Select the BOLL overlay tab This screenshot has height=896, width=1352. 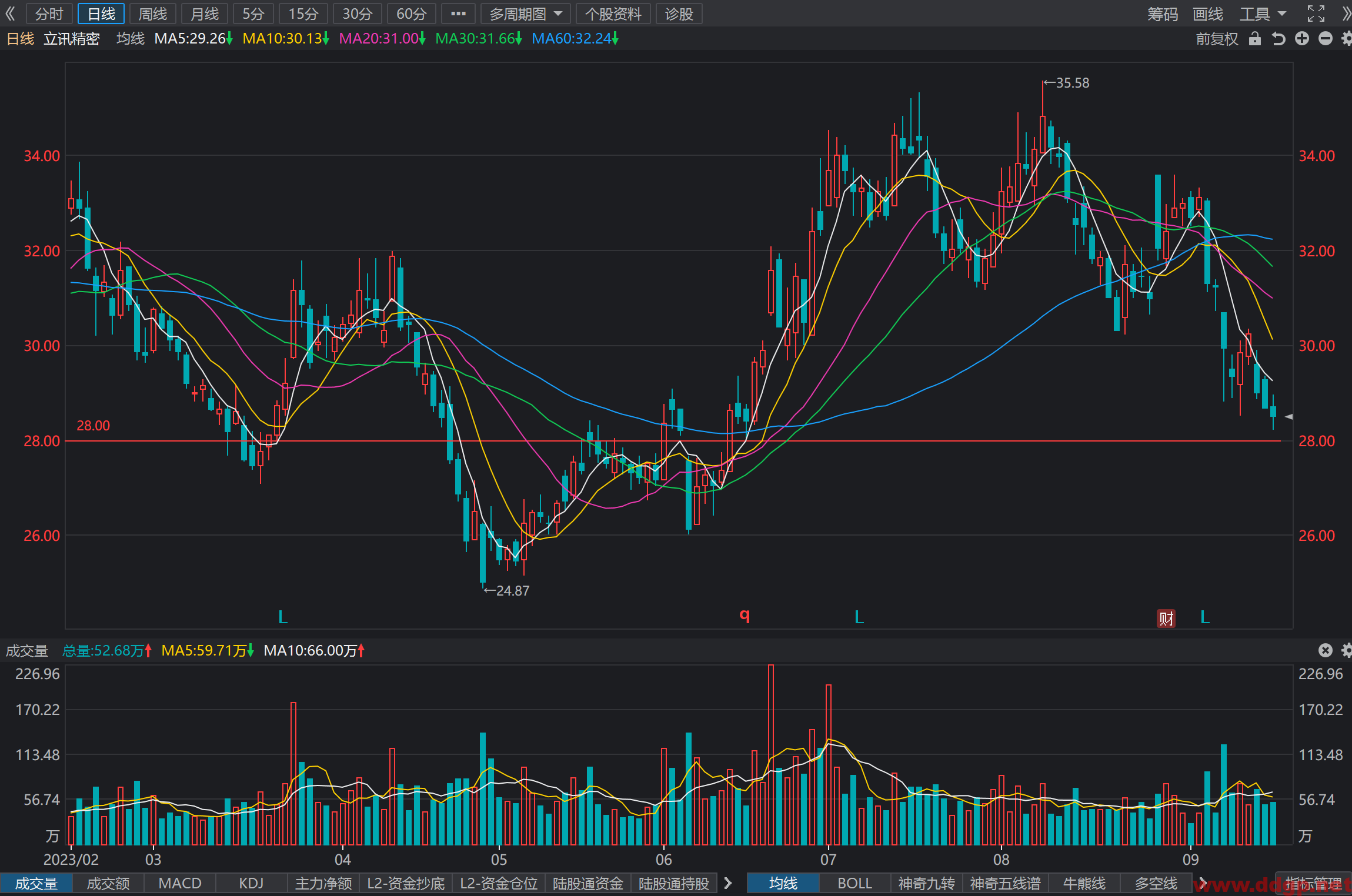854,883
